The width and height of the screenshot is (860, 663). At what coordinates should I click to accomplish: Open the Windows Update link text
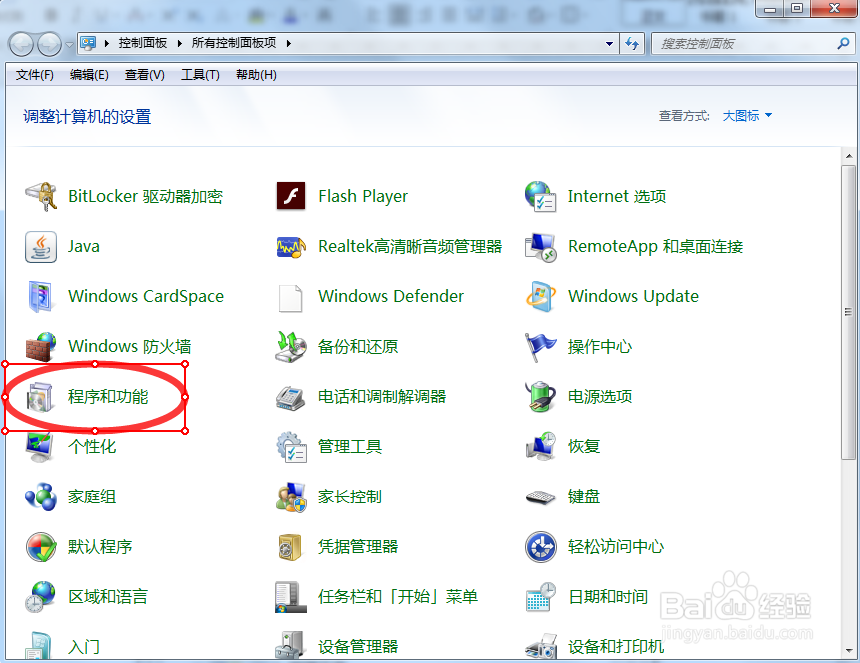tap(633, 296)
